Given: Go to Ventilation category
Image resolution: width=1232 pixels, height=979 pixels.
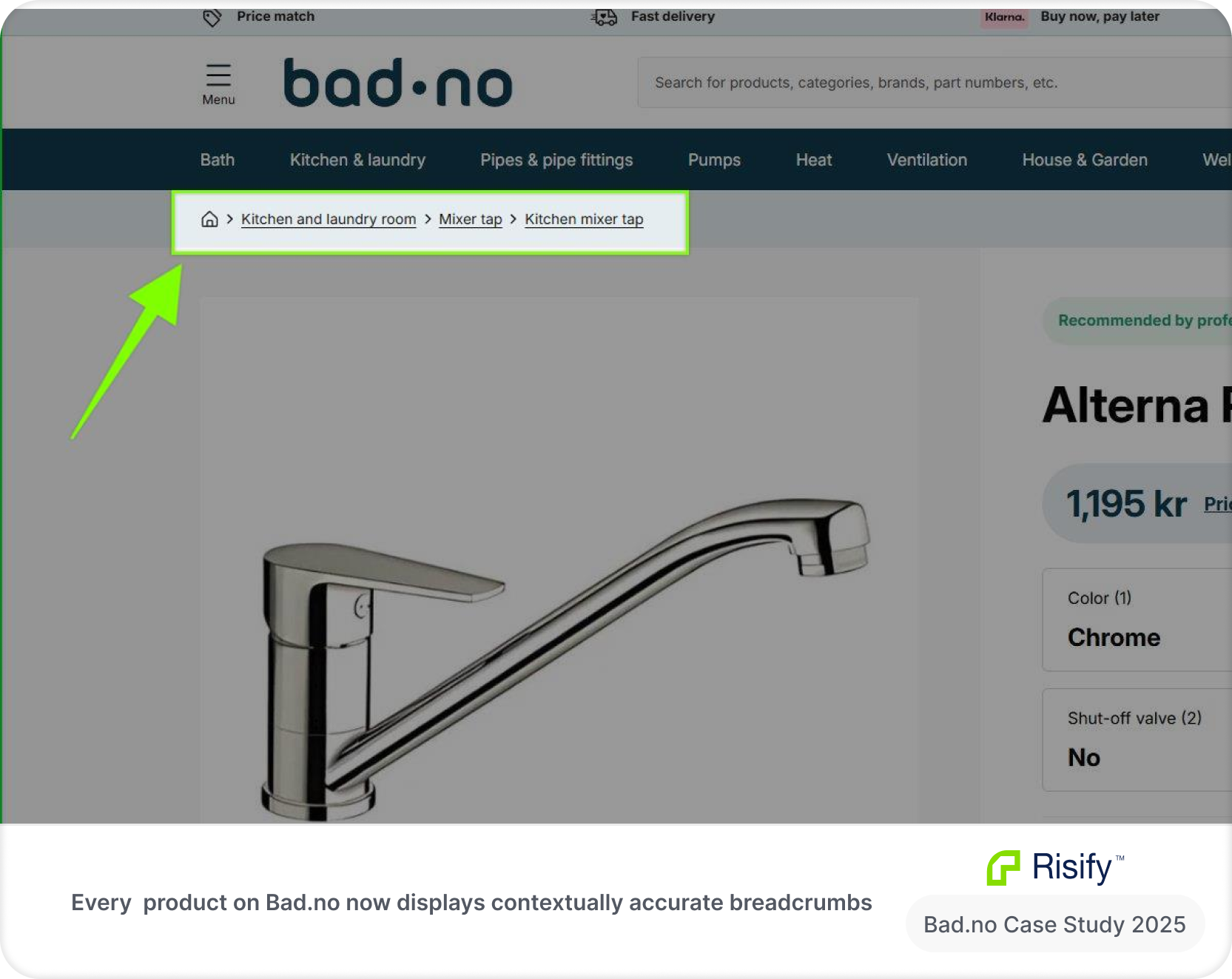Looking at the screenshot, I should pyautogui.click(x=927, y=160).
